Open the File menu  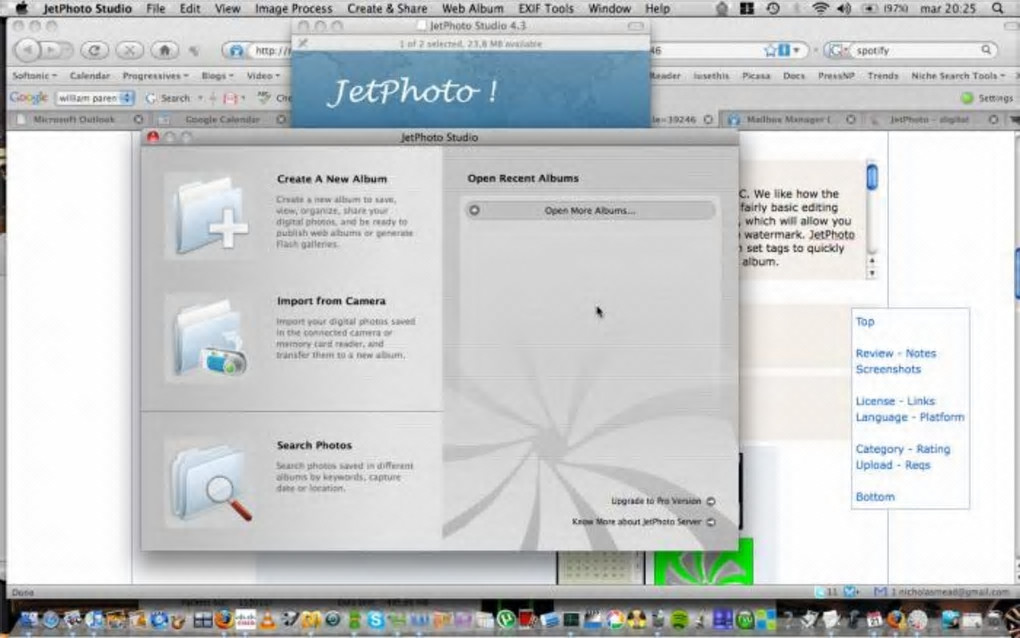tap(155, 8)
